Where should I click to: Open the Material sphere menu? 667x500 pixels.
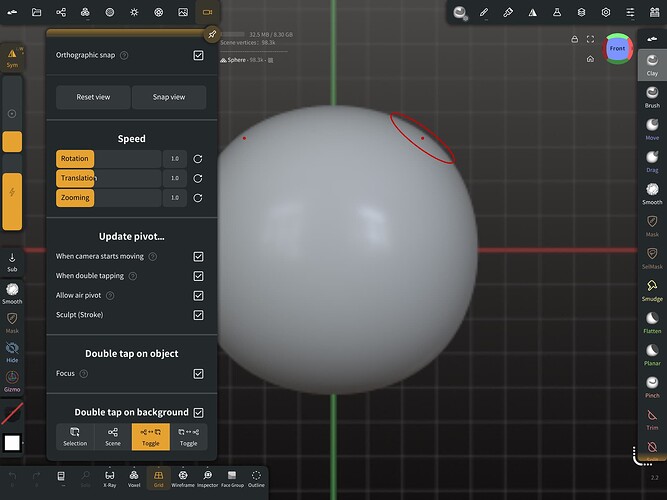pyautogui.click(x=110, y=12)
